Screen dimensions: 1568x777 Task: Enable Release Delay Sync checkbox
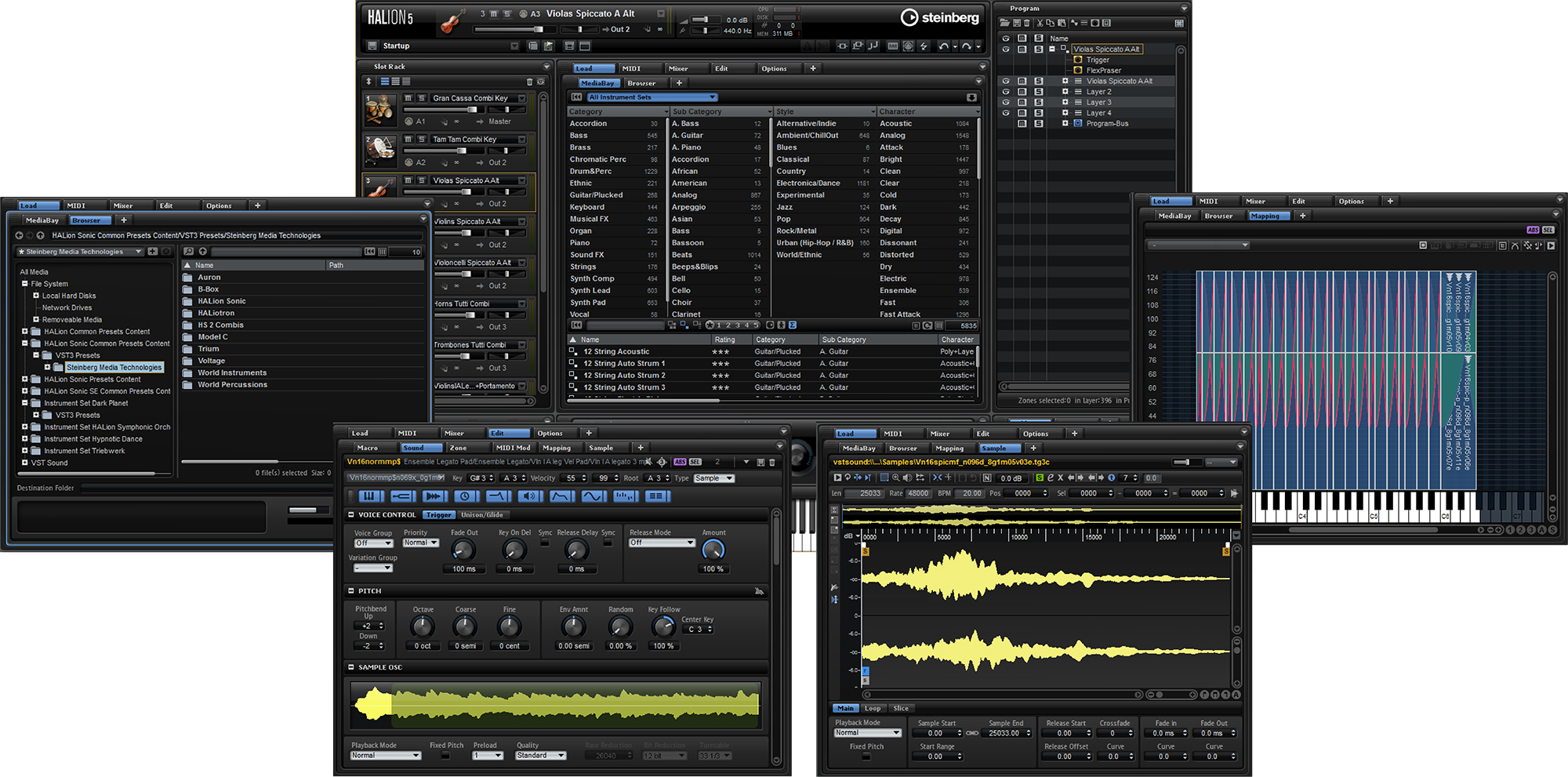point(608,543)
